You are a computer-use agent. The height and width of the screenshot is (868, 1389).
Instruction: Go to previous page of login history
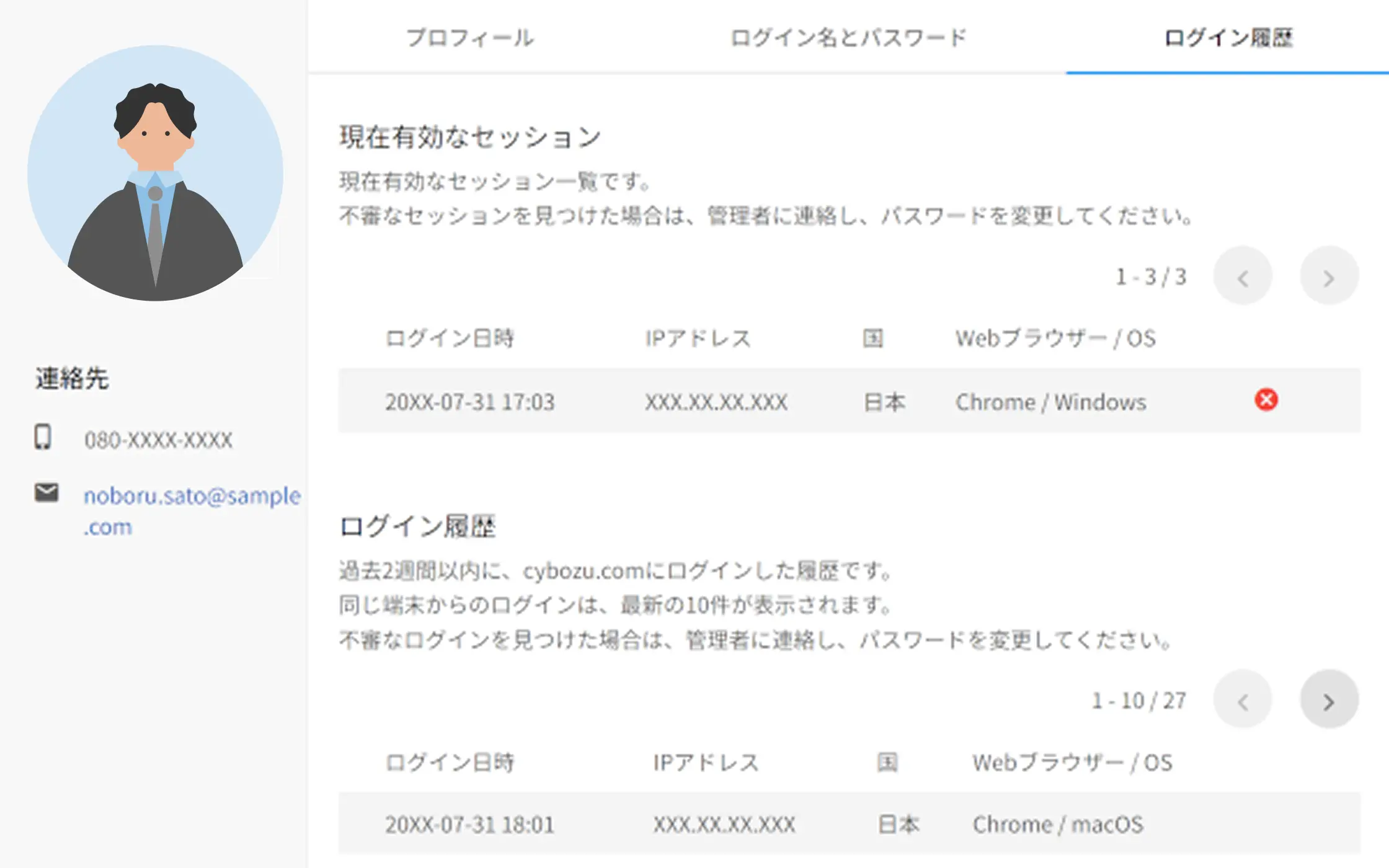(1243, 701)
